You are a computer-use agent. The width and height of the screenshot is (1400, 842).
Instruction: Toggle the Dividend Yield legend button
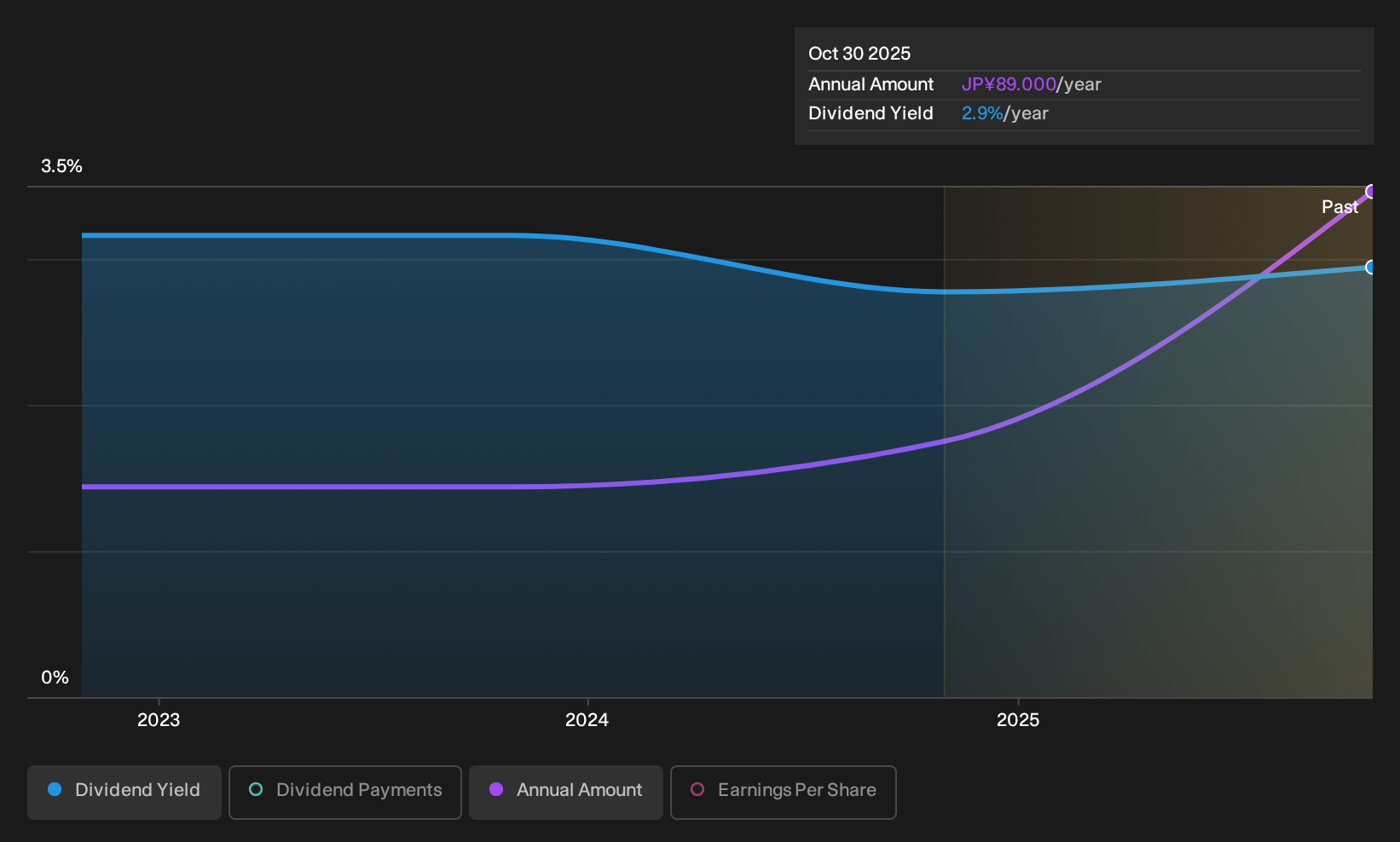(x=124, y=793)
